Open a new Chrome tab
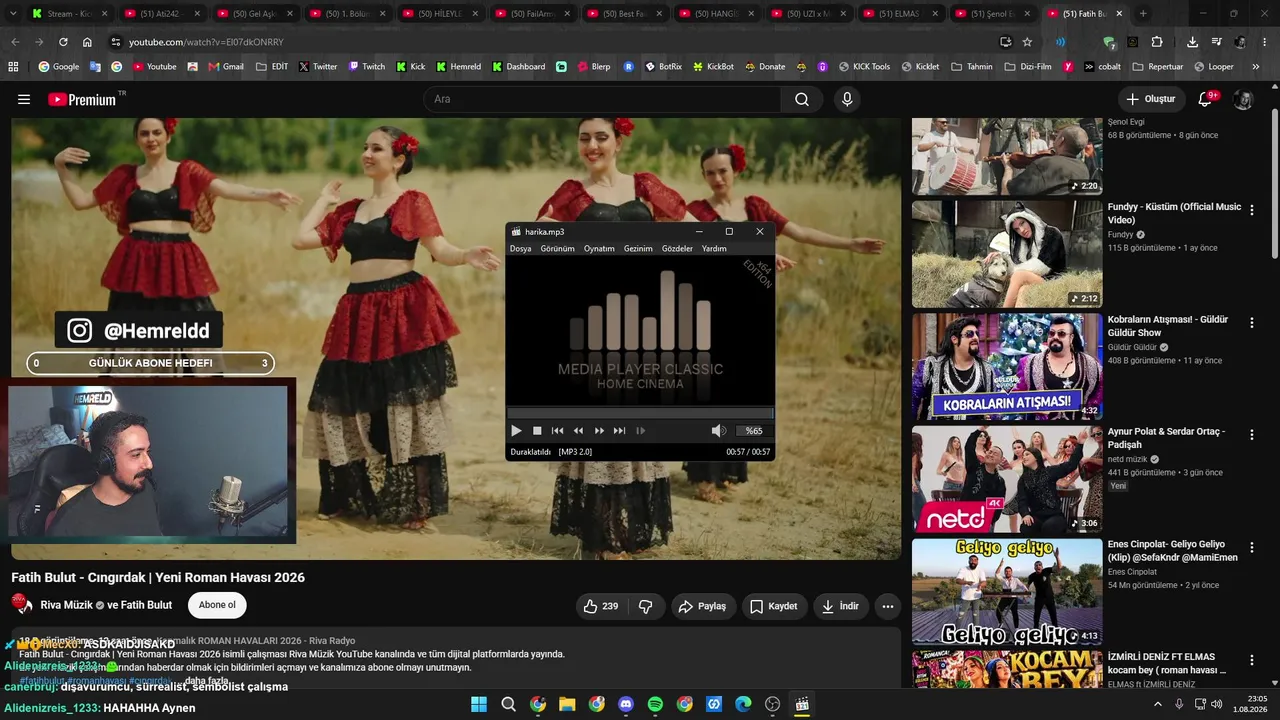1280x720 pixels. (x=1143, y=14)
